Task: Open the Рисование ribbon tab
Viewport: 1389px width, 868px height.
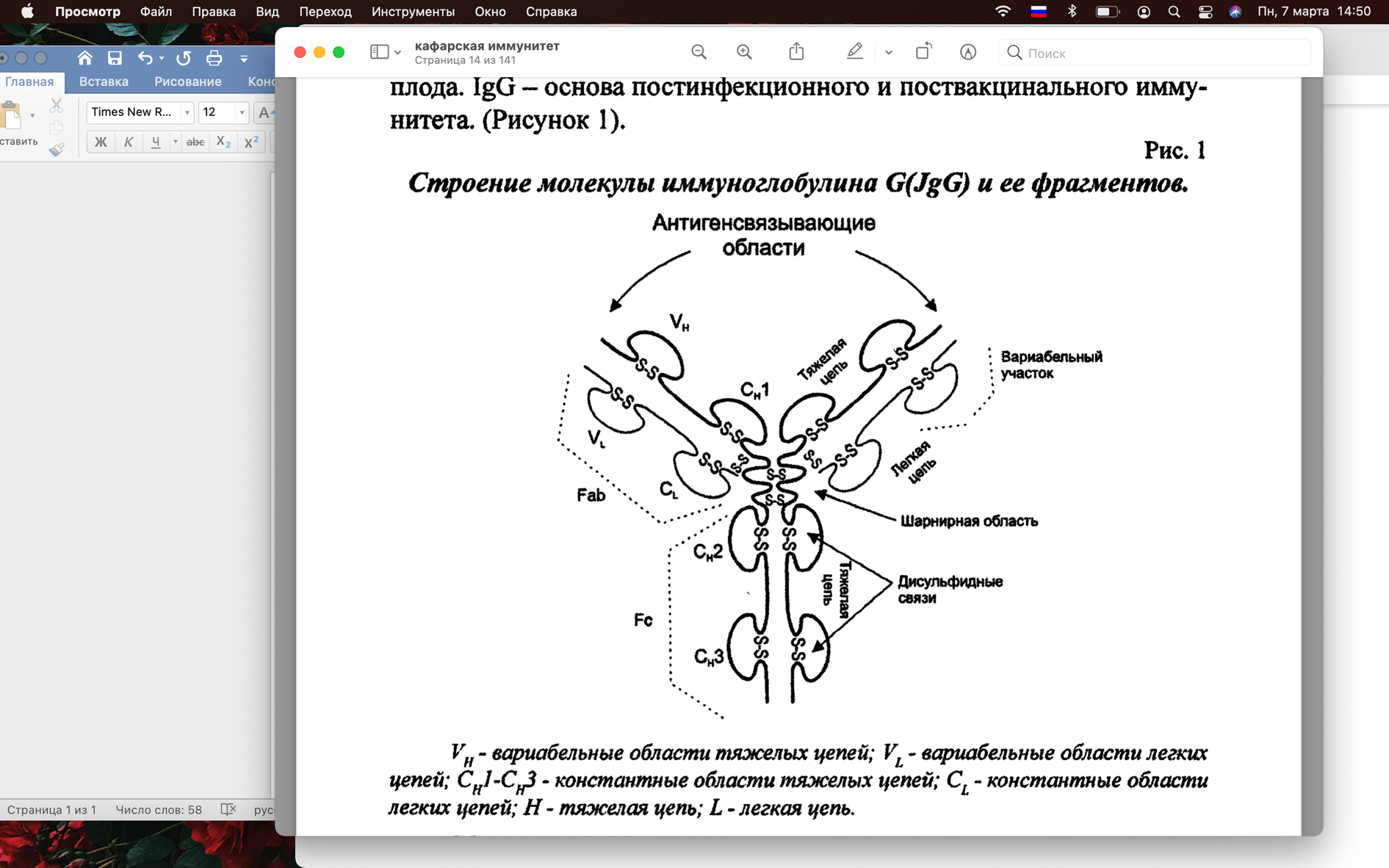Action: 188,82
